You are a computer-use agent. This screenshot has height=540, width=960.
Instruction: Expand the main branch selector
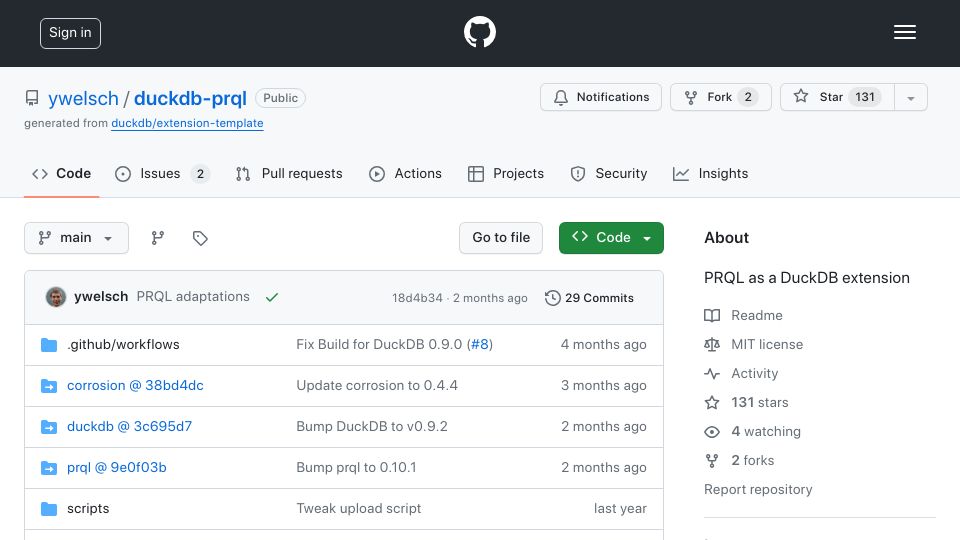(x=77, y=238)
